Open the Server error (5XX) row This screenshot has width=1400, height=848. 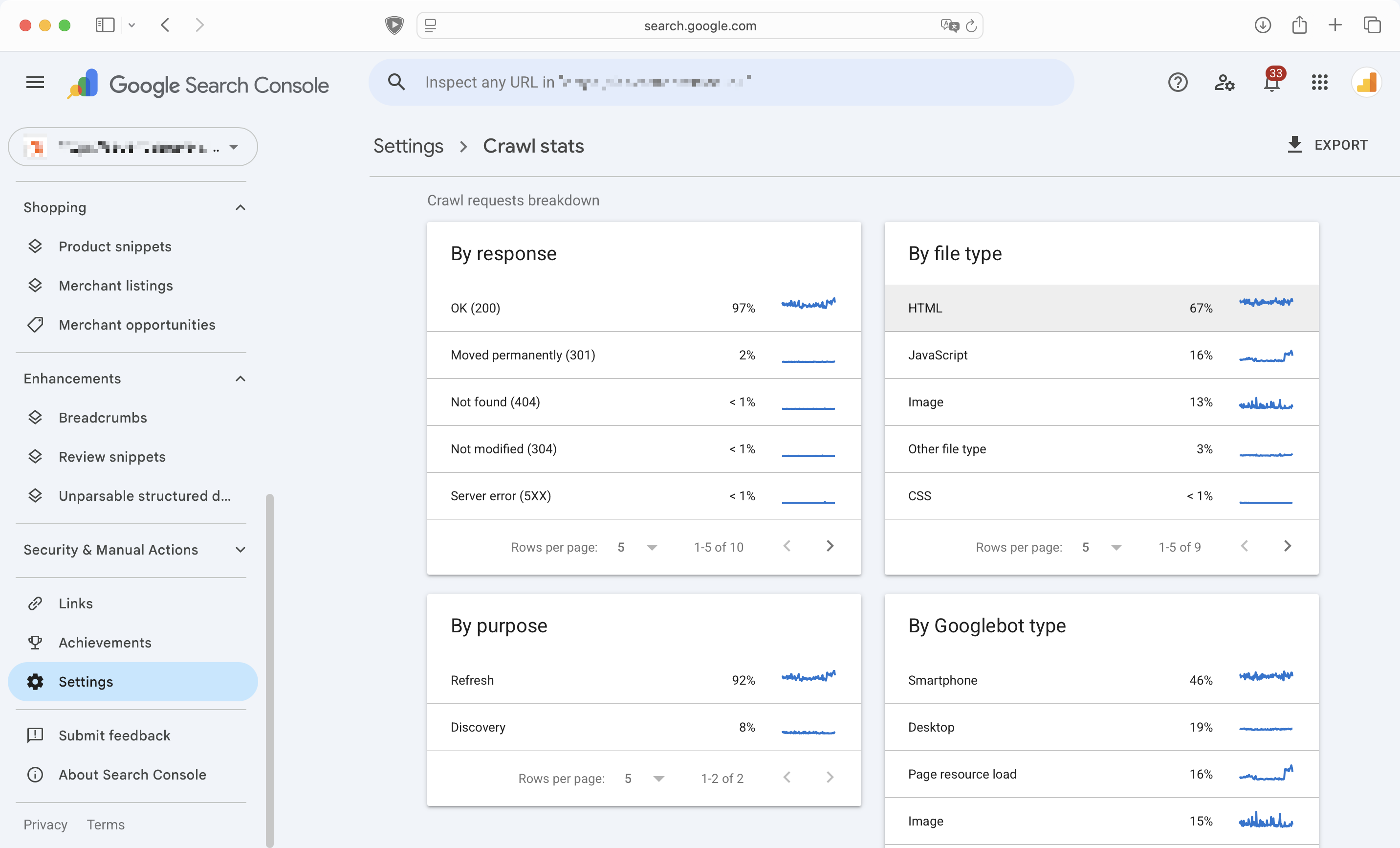(x=644, y=496)
